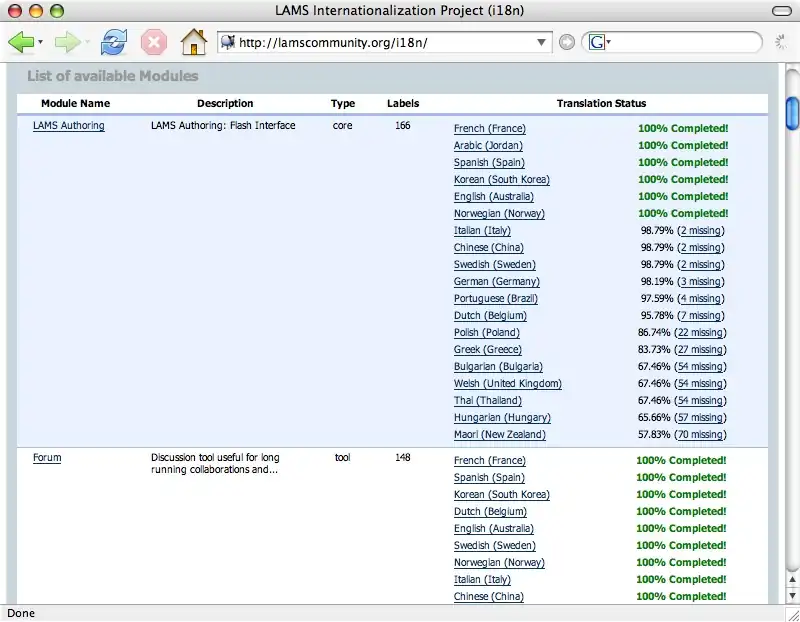This screenshot has width=800, height=622.
Task: Click the site favicon in address bar
Action: pyautogui.click(x=228, y=42)
